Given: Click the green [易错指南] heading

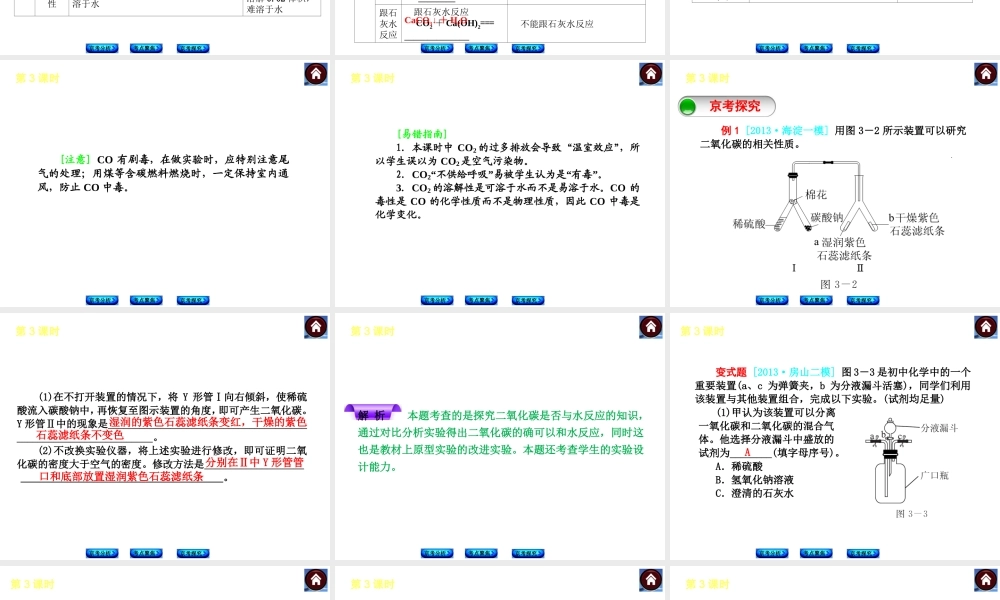Looking at the screenshot, I should [x=422, y=134].
